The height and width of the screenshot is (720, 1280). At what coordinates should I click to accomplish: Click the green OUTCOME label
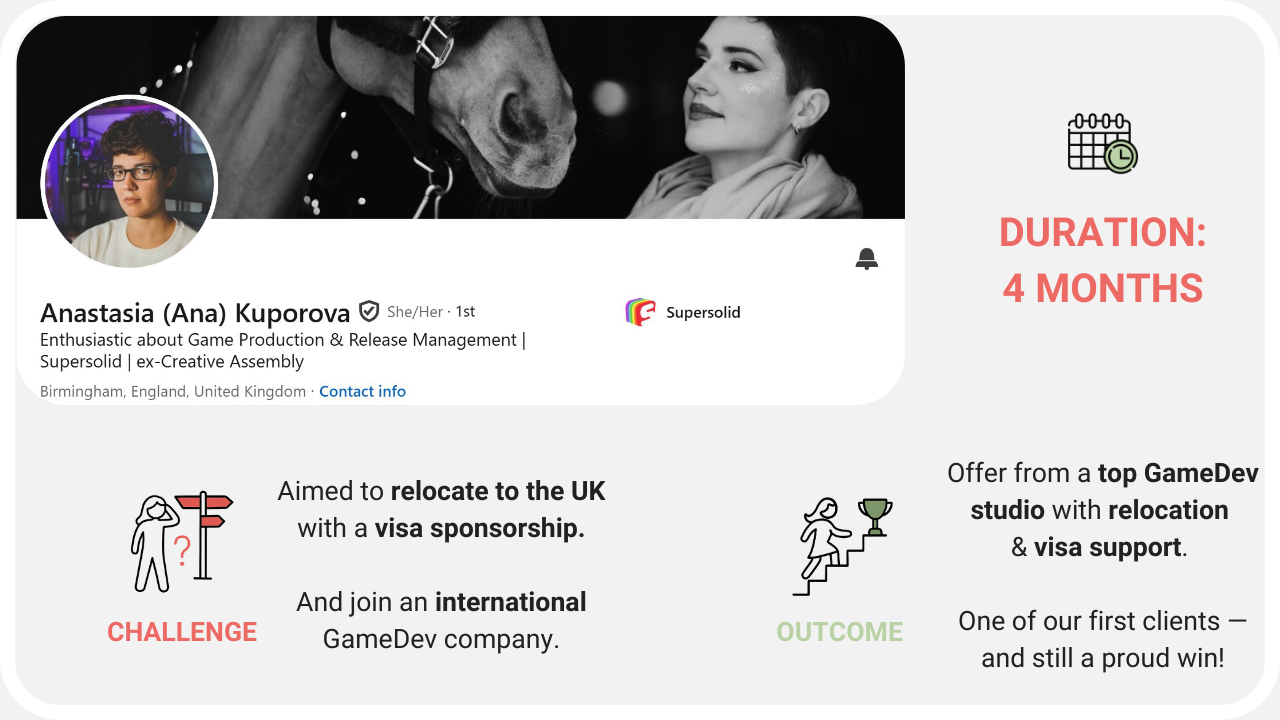tap(840, 632)
